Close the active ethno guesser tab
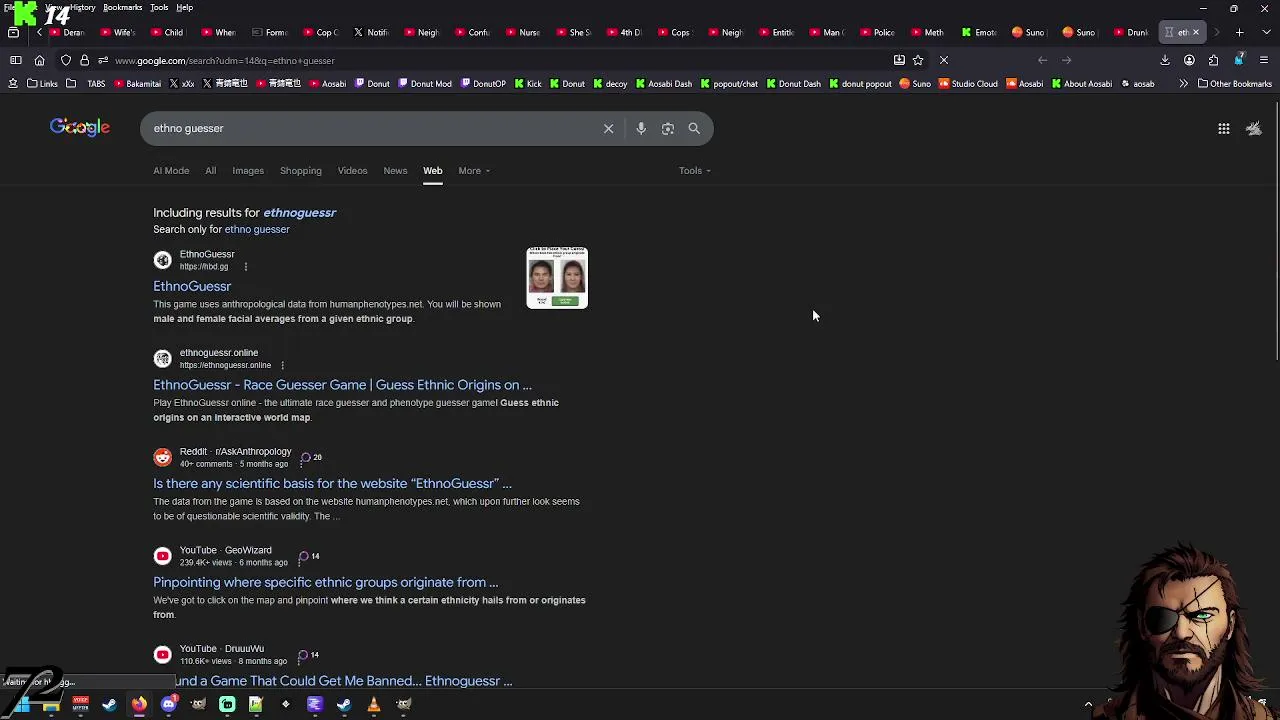 point(1195,32)
